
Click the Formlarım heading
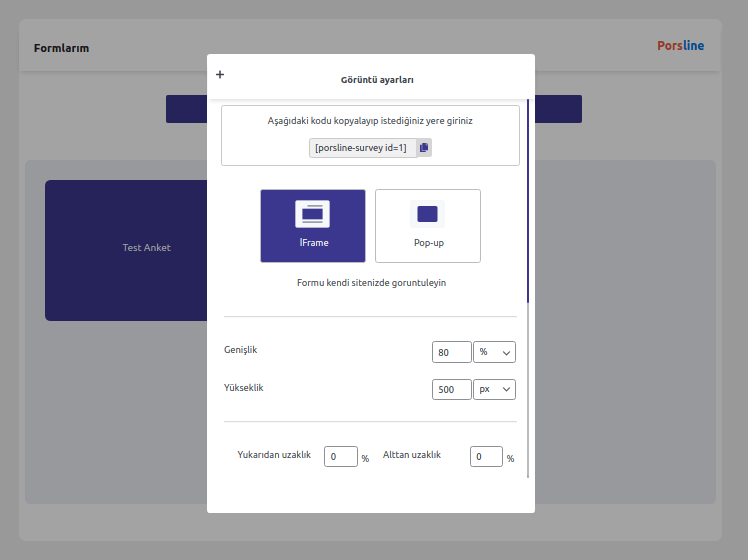pyautogui.click(x=62, y=48)
